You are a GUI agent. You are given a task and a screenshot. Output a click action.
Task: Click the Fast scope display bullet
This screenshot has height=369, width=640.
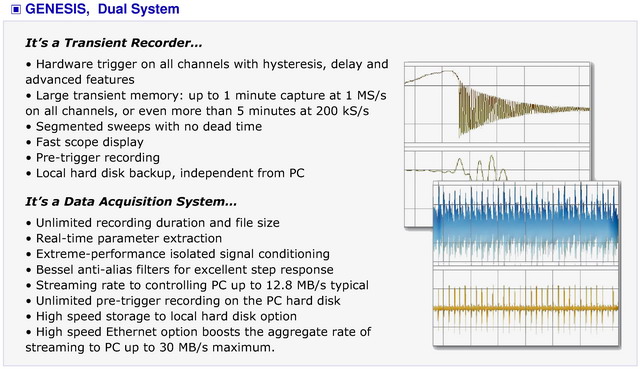tap(84, 142)
